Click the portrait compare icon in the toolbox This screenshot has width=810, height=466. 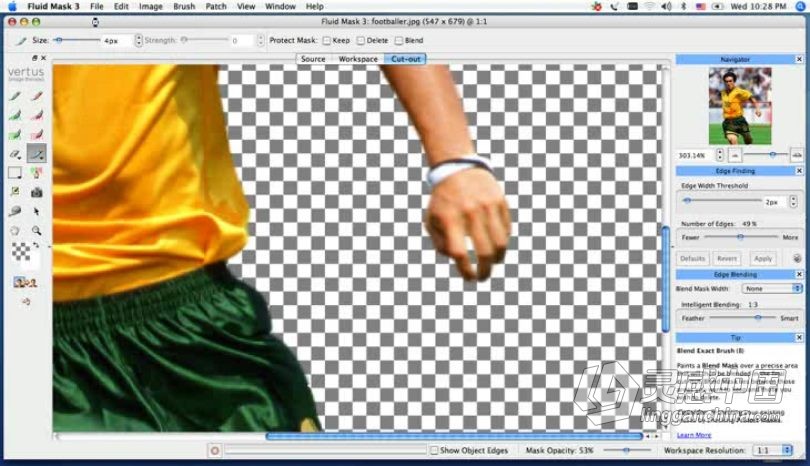[x=25, y=282]
